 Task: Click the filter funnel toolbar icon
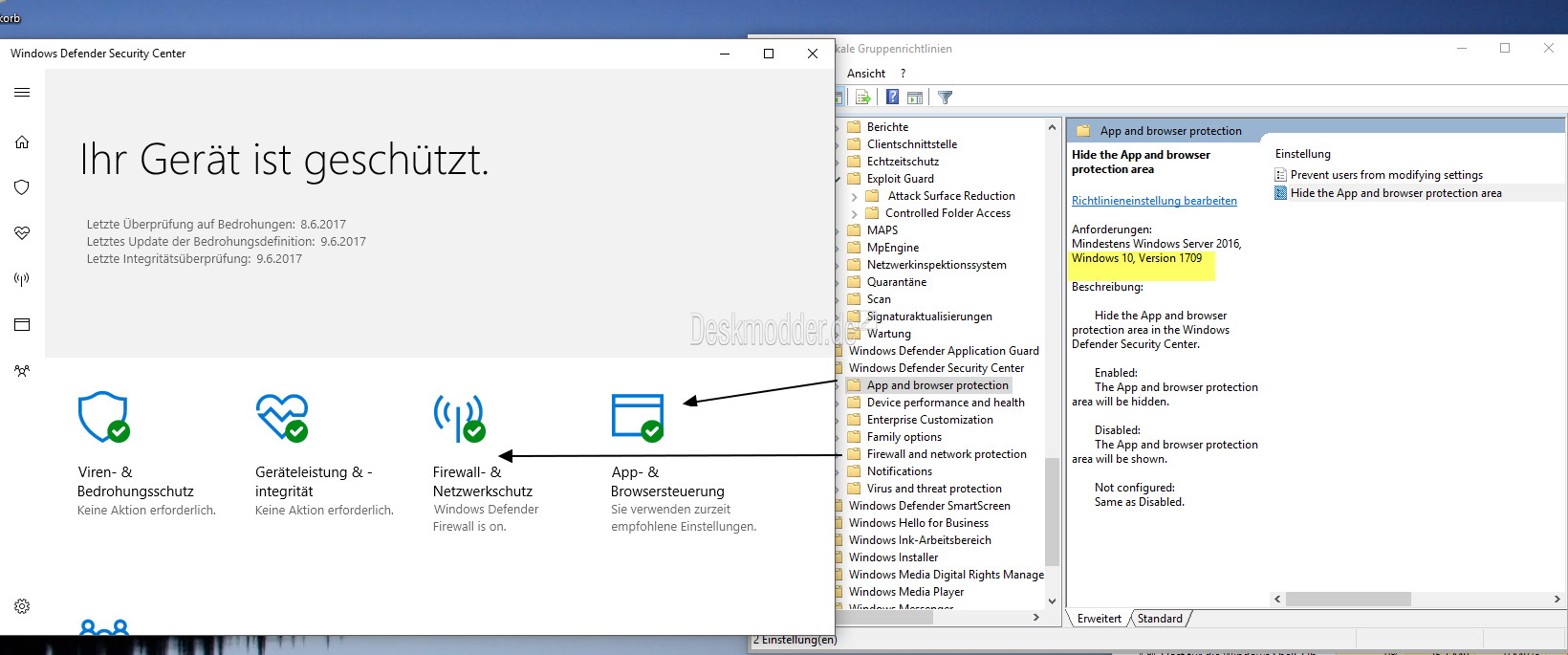click(x=946, y=98)
